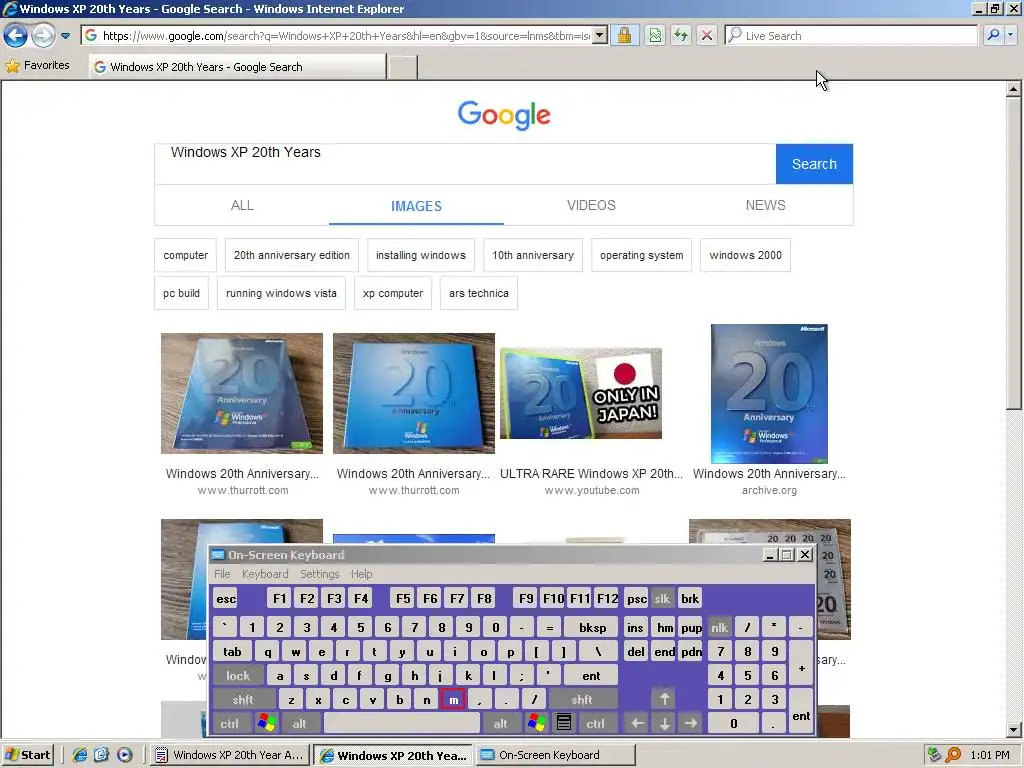Open the recent pages dropdown arrow
1024x768 pixels.
(x=65, y=36)
